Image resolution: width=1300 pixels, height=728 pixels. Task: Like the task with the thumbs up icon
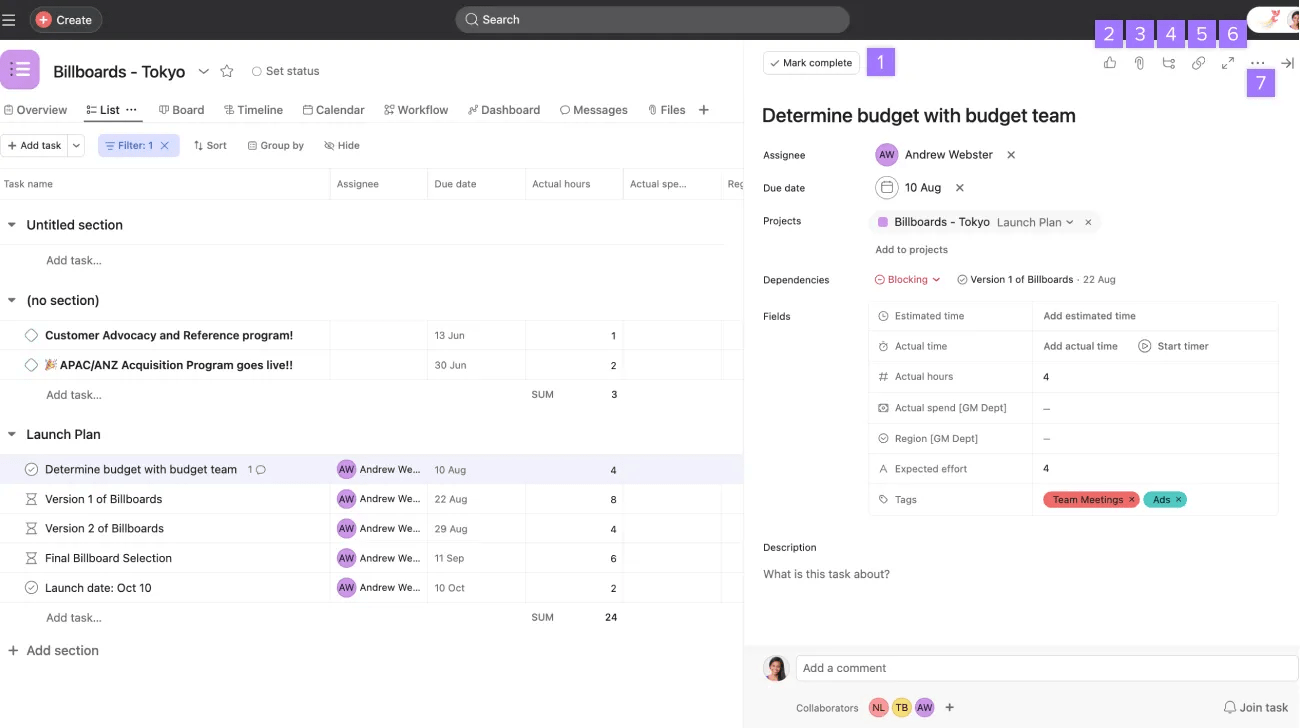1109,62
